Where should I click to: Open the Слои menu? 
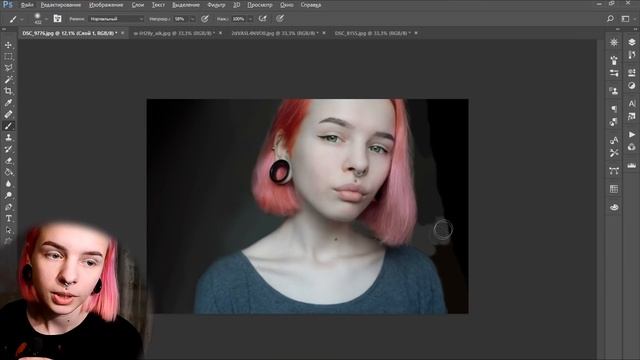pos(138,5)
